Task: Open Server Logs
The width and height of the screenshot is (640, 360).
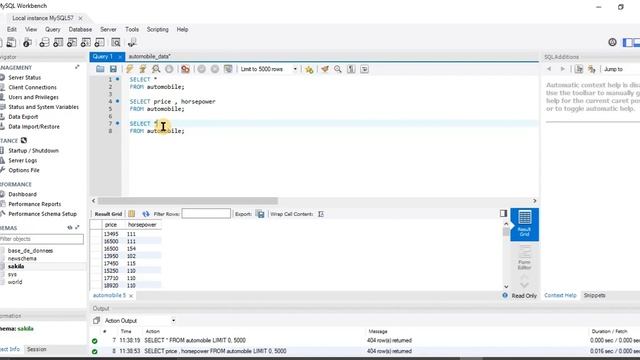Action: pos(22,160)
